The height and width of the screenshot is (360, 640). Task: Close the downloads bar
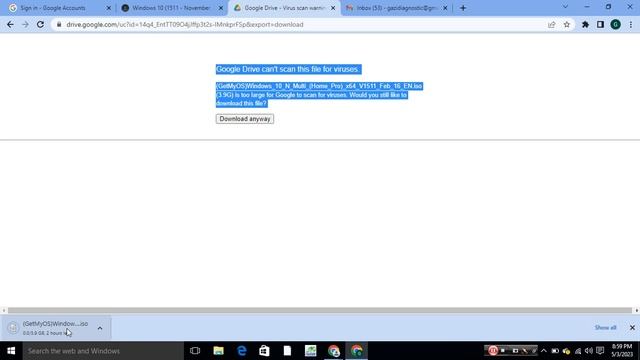[x=632, y=328]
